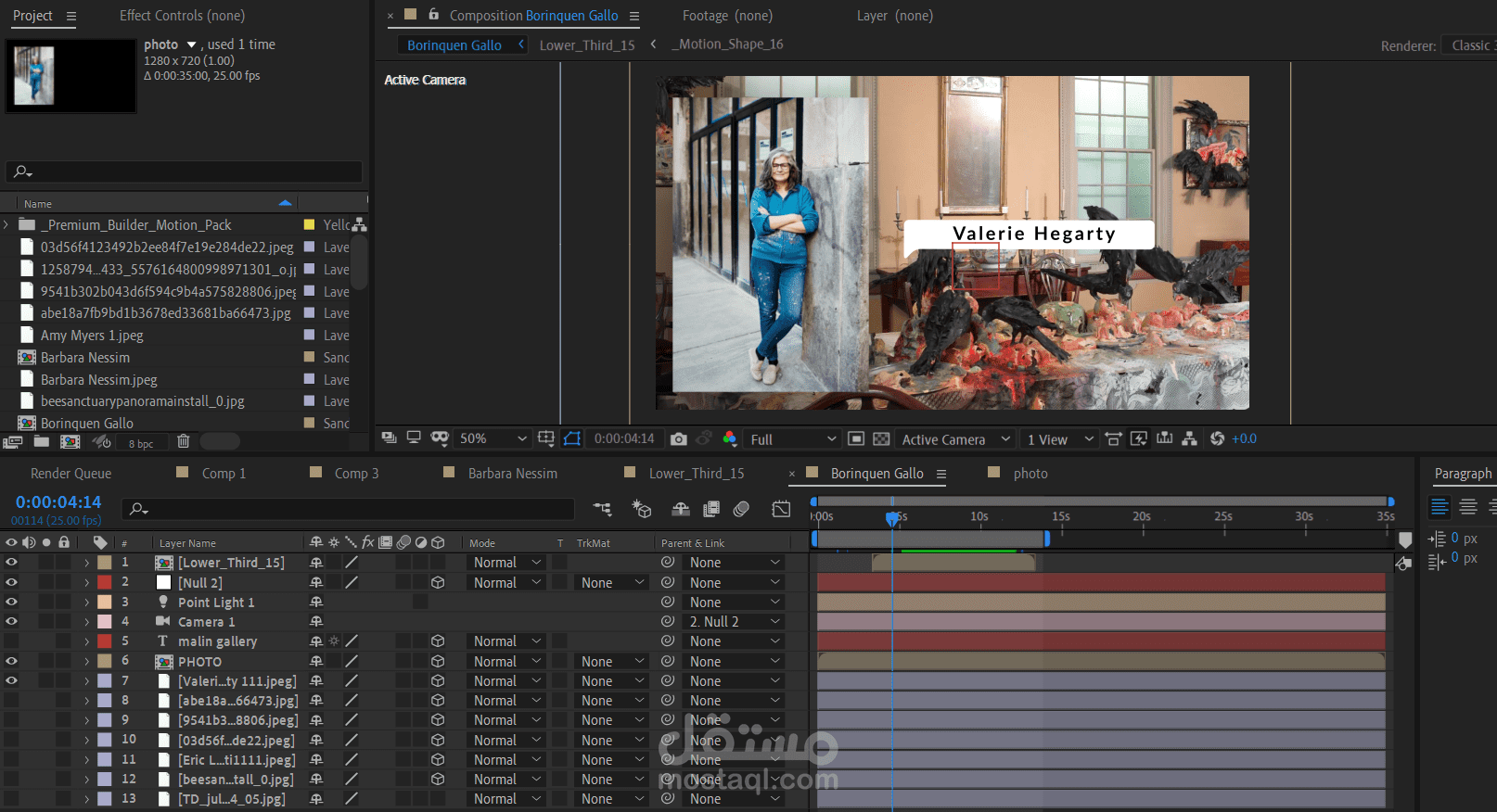Open the 50% magnification dropdown
Screen dimensions: 1497x812
[x=493, y=438]
